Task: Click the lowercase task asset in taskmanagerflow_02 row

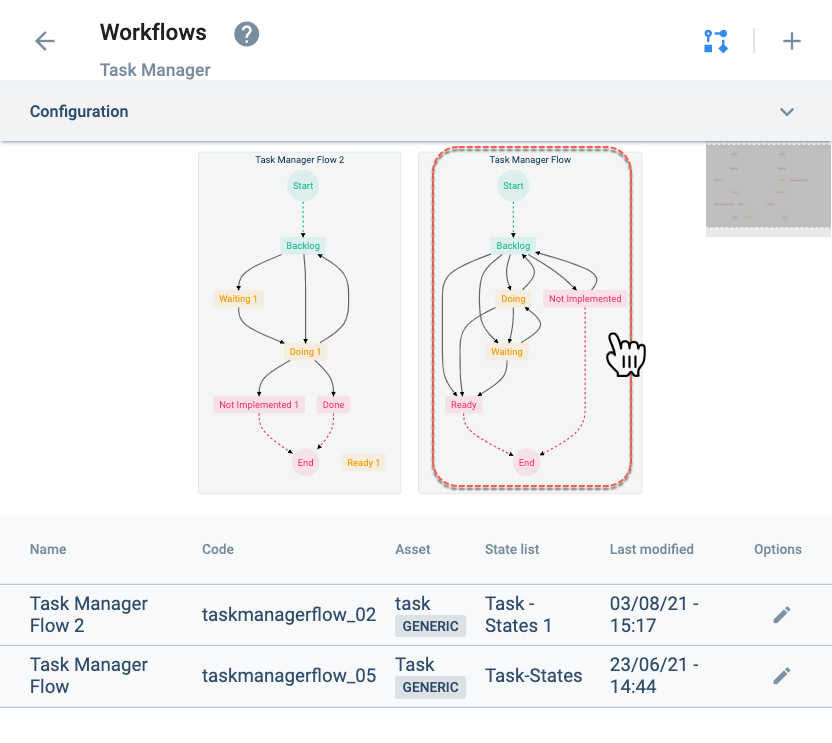Action: click(413, 604)
